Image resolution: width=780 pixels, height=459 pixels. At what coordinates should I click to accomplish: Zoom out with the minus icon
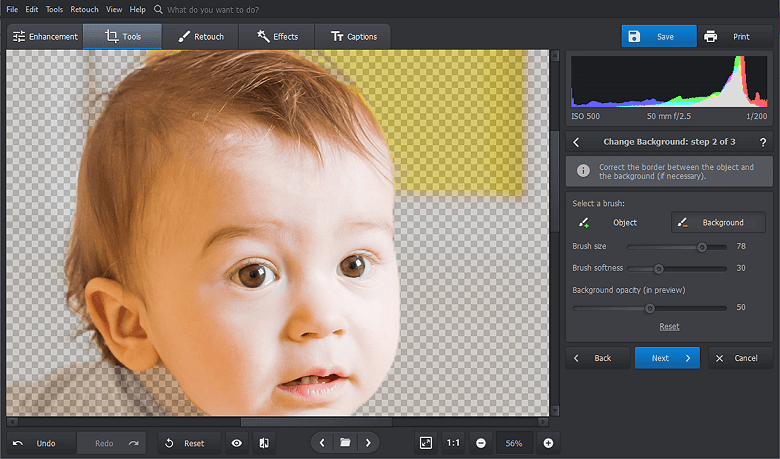[x=481, y=443]
